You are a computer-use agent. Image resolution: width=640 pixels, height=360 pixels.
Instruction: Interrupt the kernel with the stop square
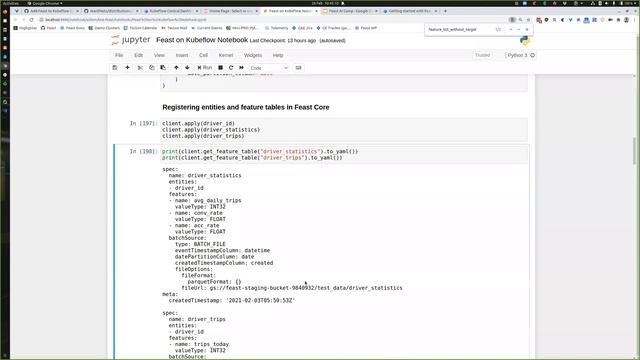(x=220, y=68)
